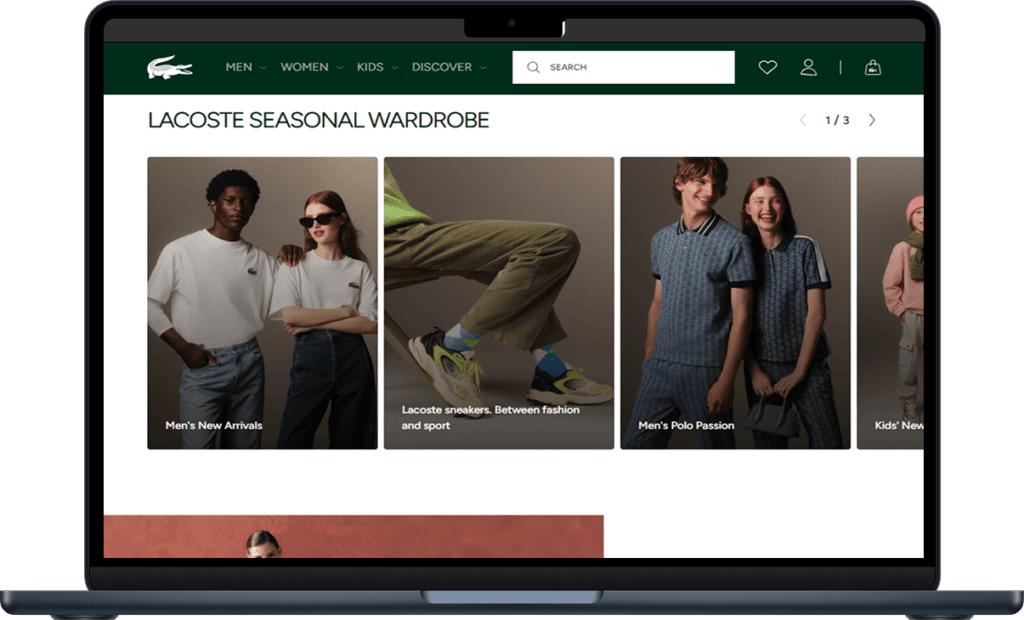Click the Lacoste crocodile logo
Viewport: 1024px width, 620px height.
[x=170, y=68]
